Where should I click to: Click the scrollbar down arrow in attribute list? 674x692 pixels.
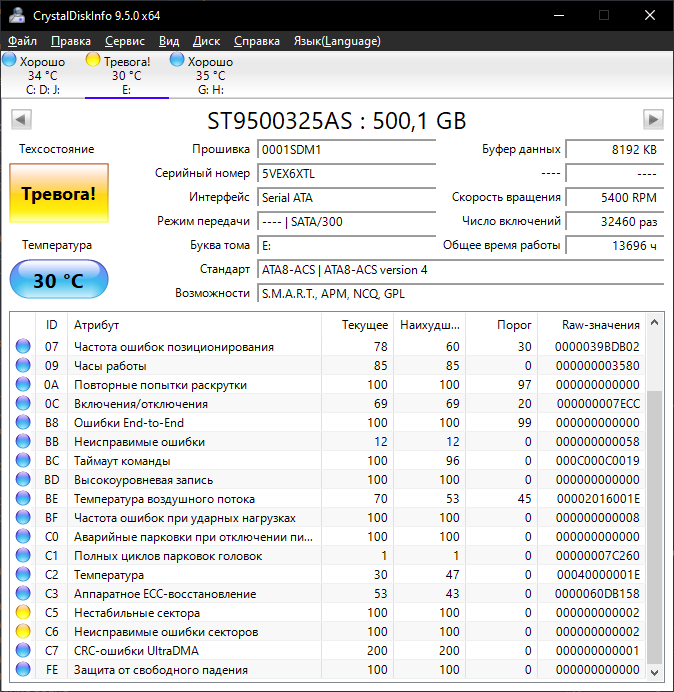655,673
